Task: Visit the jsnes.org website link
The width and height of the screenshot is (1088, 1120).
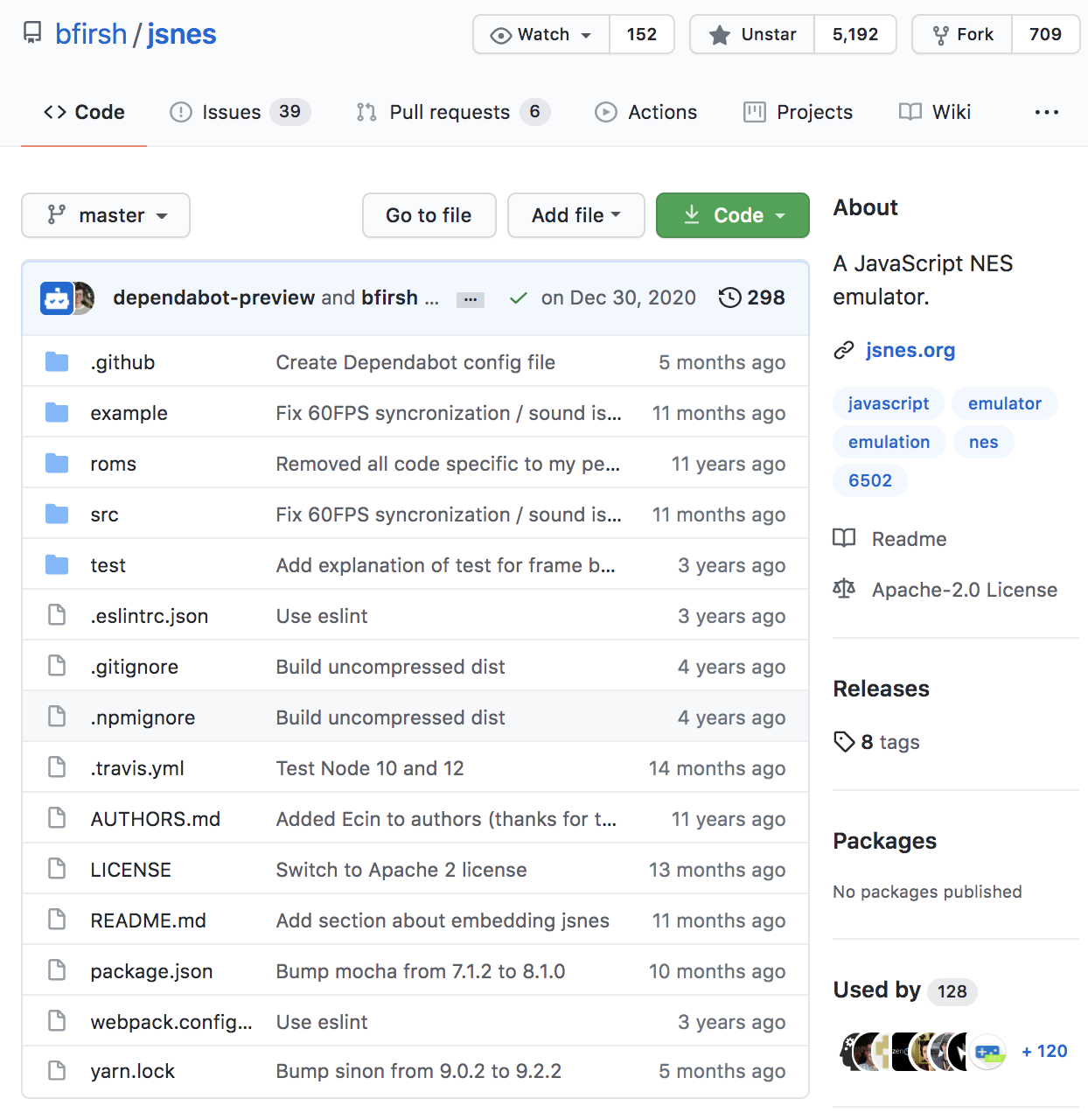Action: pyautogui.click(x=910, y=350)
